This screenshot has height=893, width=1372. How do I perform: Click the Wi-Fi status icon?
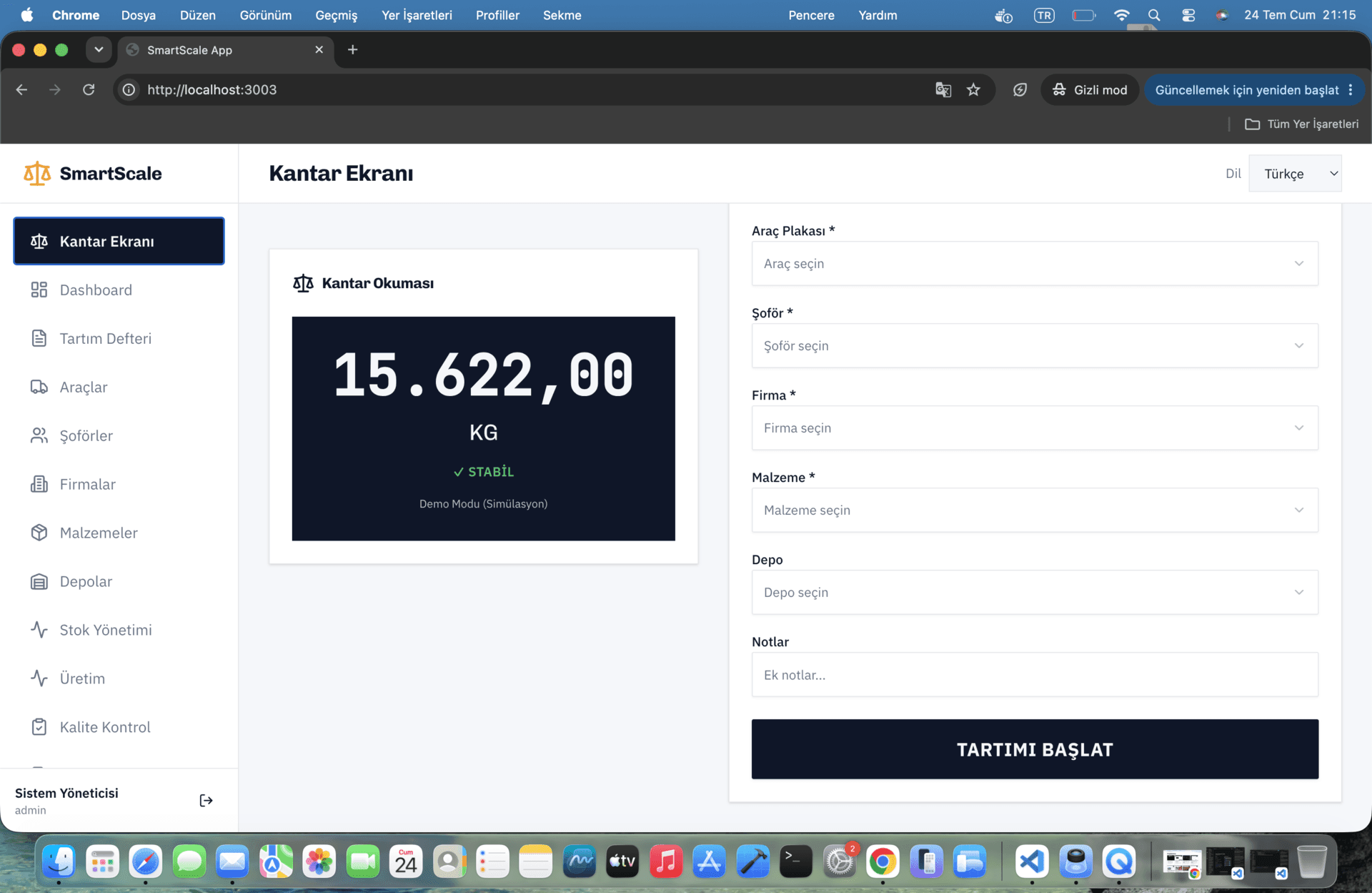pyautogui.click(x=1121, y=15)
